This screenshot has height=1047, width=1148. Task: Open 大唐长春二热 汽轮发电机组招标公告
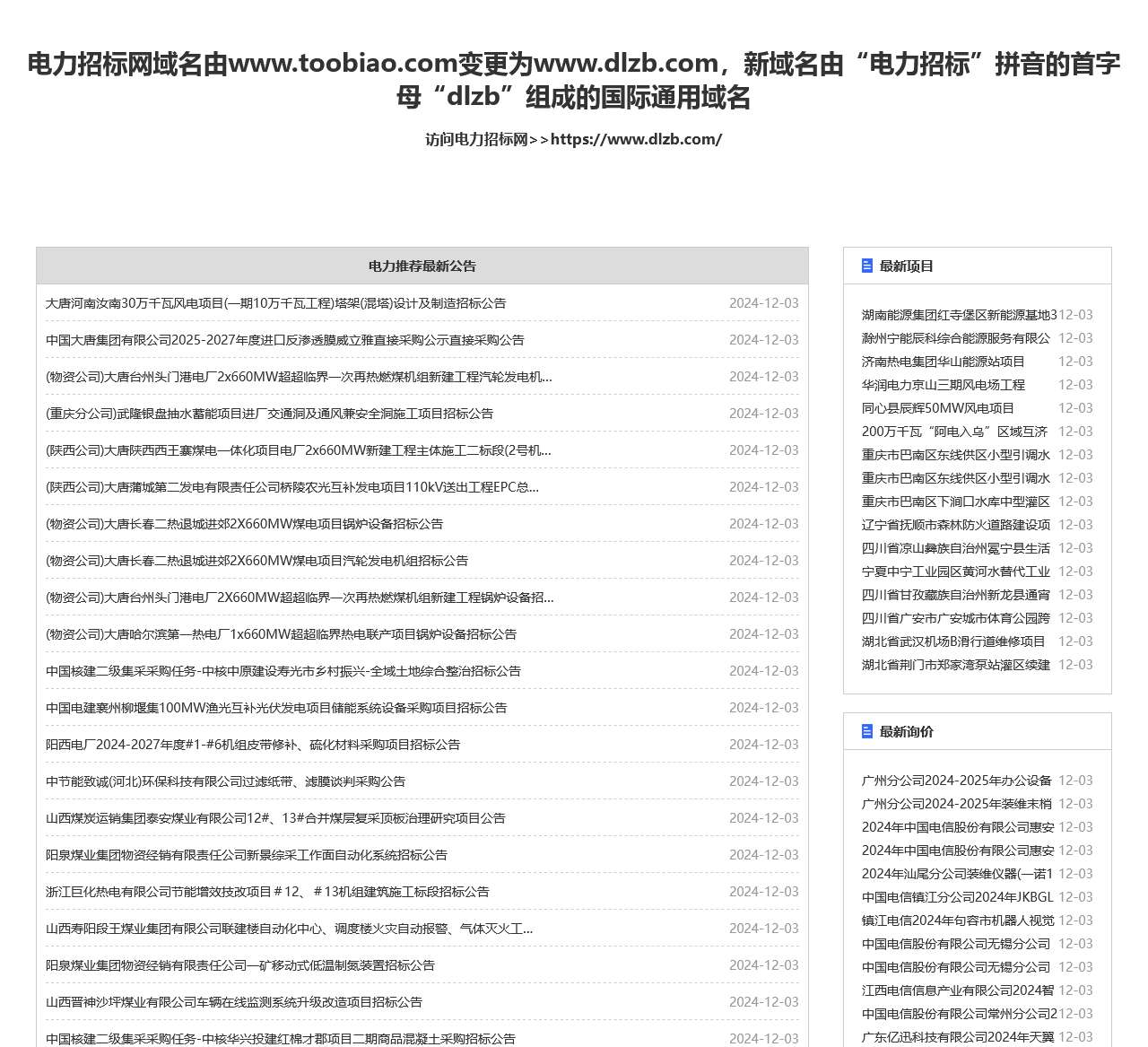coord(257,561)
